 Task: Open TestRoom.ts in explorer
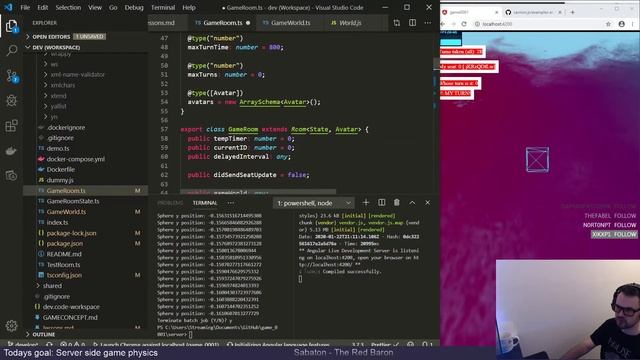point(63,264)
